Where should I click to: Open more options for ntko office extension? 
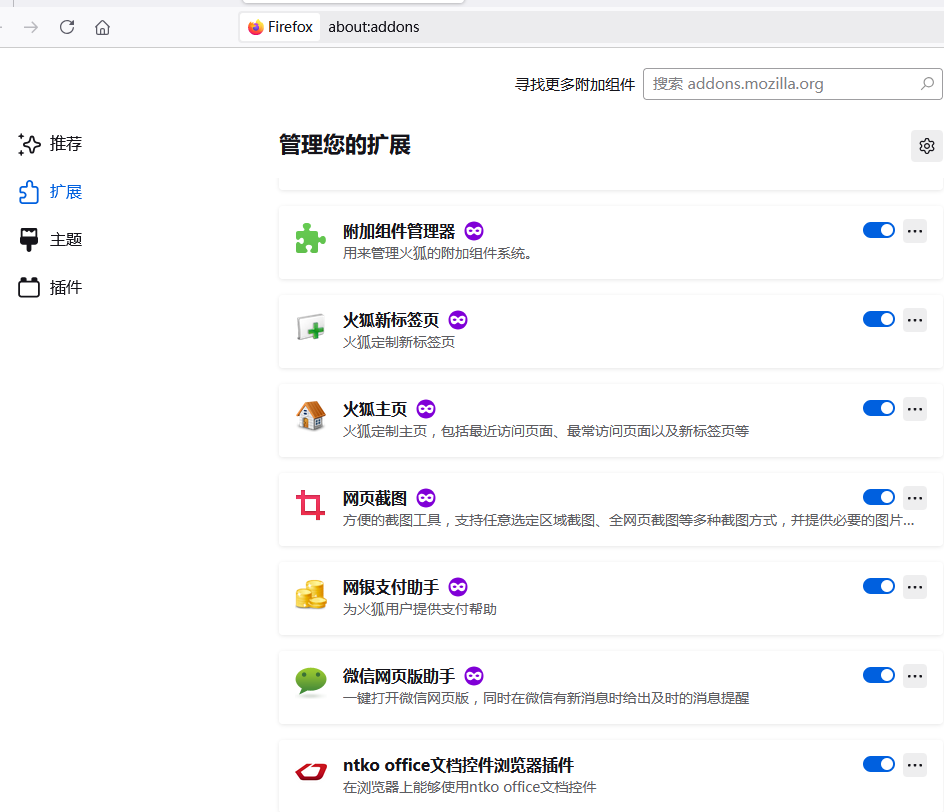[914, 763]
